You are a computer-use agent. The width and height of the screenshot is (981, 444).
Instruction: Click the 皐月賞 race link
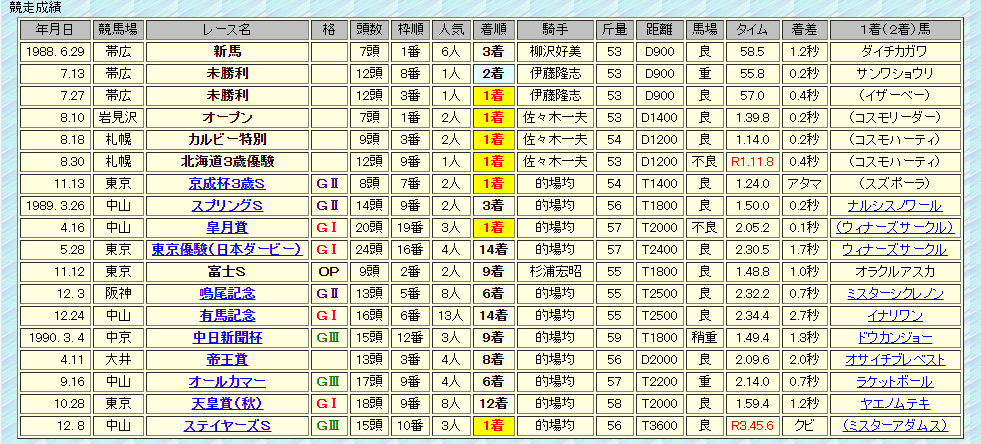226,227
